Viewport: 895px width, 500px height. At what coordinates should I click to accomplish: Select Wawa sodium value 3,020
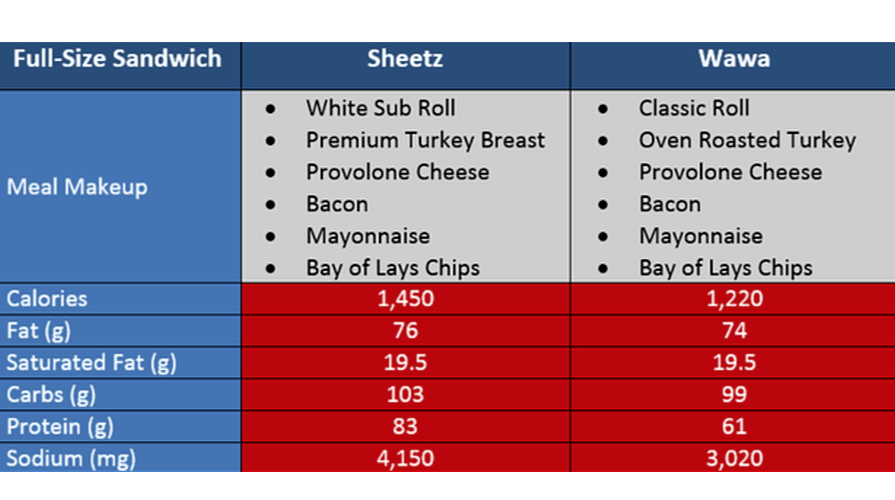point(733,459)
